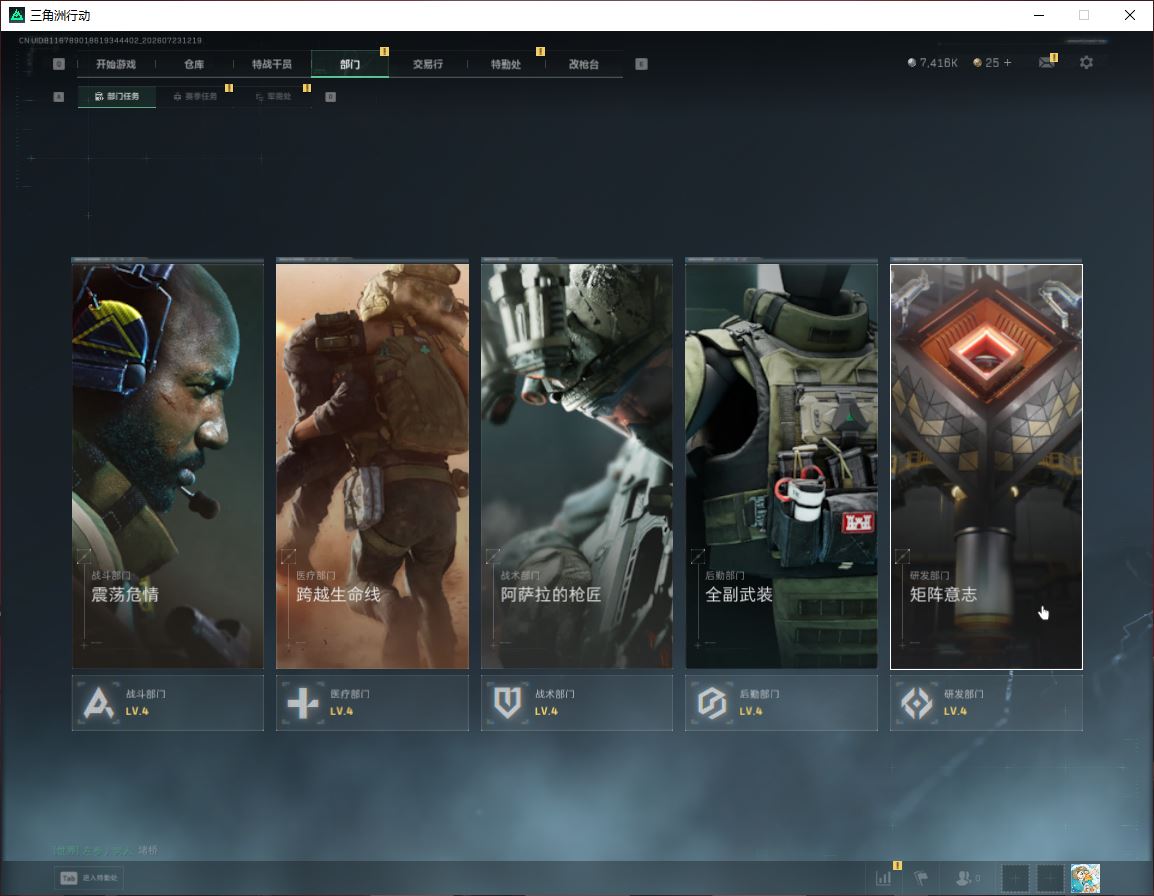Screen dimensions: 1154x896
Task: Click the UID text at top left
Action: (x=110, y=40)
